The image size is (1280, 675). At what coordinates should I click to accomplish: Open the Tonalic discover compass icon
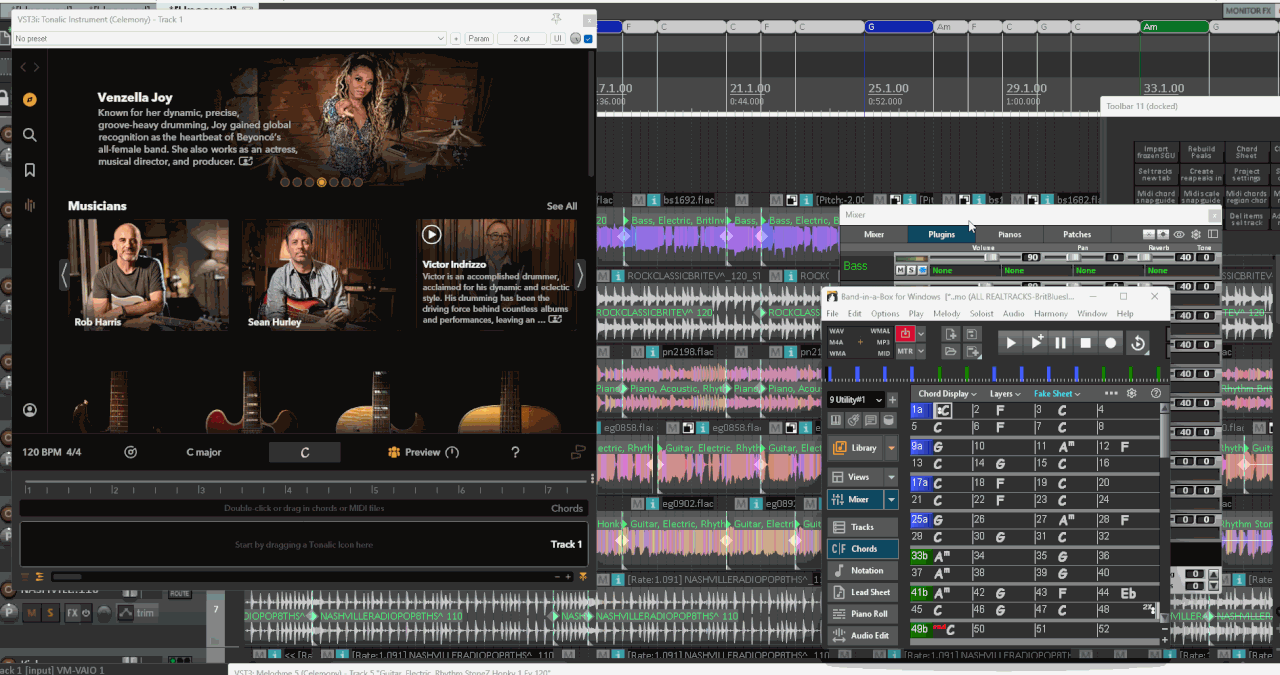[x=30, y=99]
